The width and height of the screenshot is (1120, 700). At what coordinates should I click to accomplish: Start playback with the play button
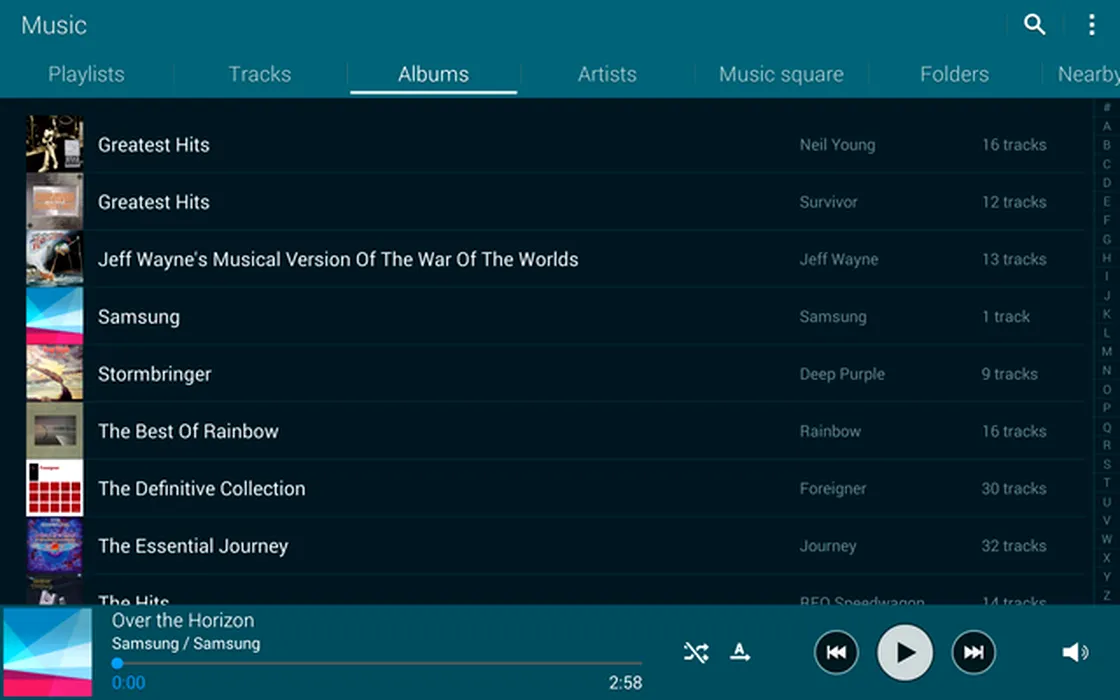[x=904, y=652]
